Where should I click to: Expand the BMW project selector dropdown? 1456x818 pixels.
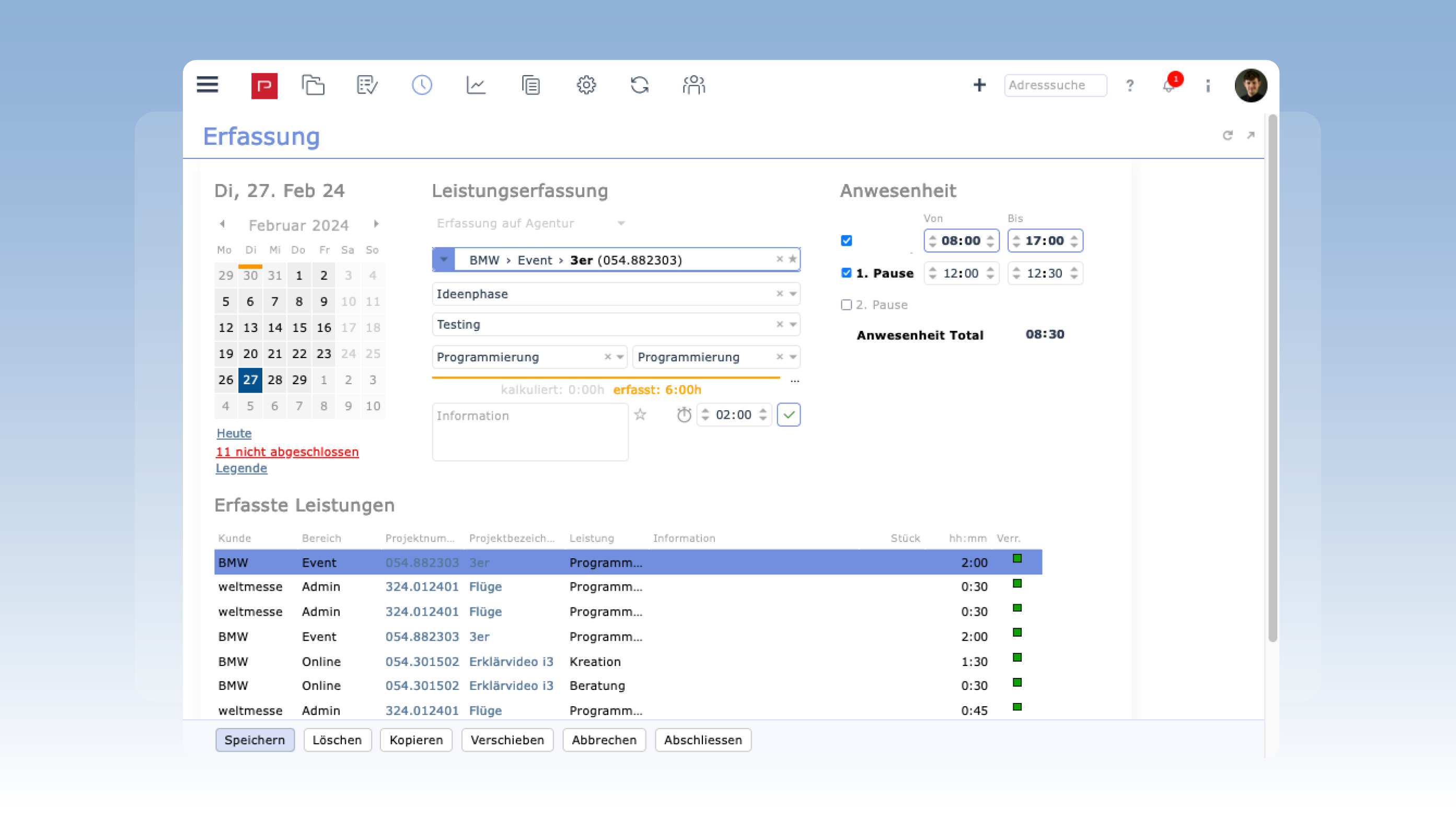[444, 259]
